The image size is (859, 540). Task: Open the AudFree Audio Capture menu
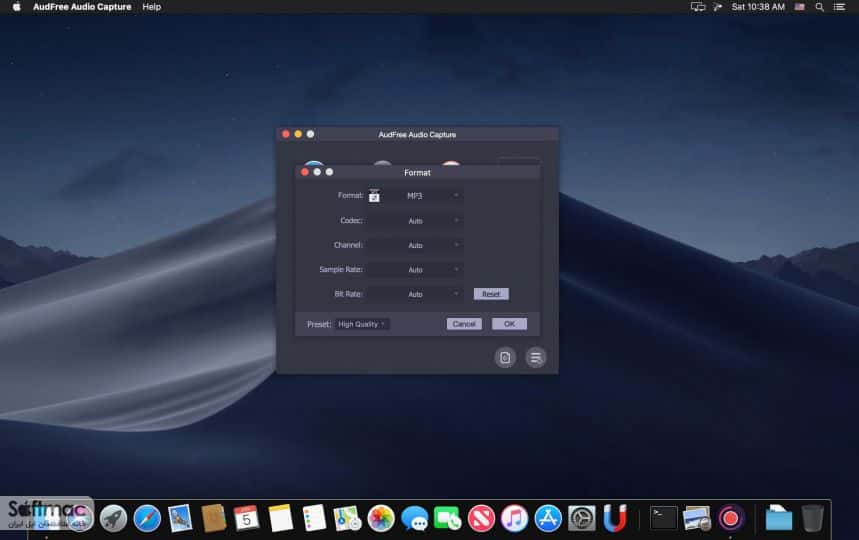click(82, 7)
